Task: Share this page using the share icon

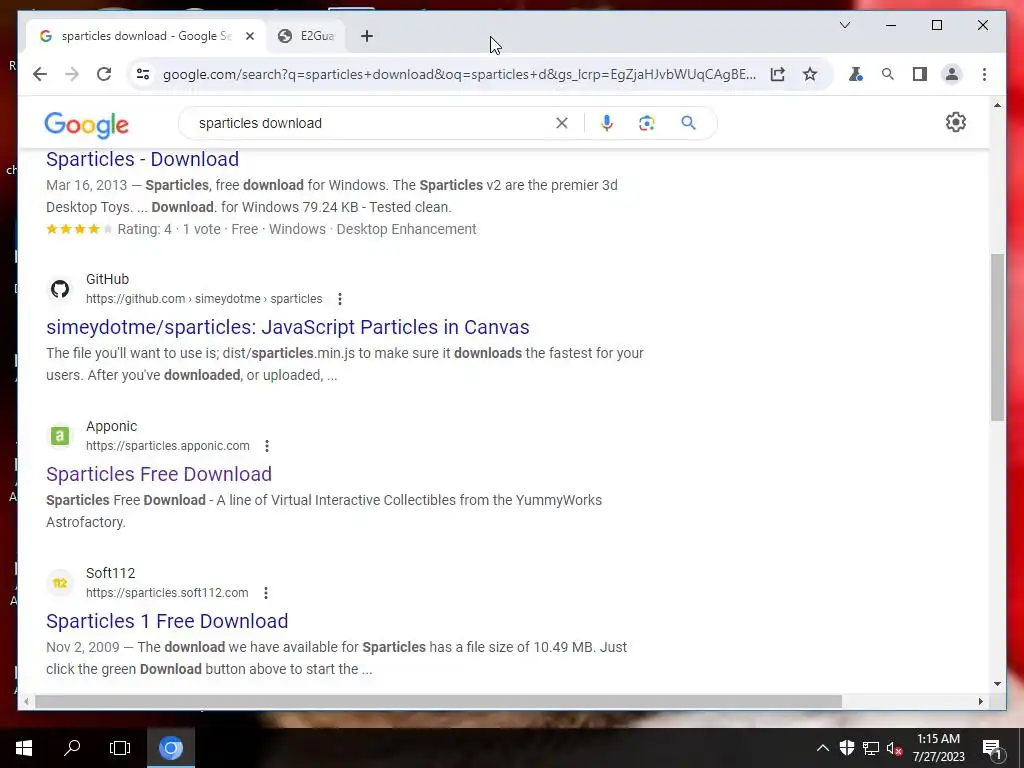Action: click(x=777, y=74)
